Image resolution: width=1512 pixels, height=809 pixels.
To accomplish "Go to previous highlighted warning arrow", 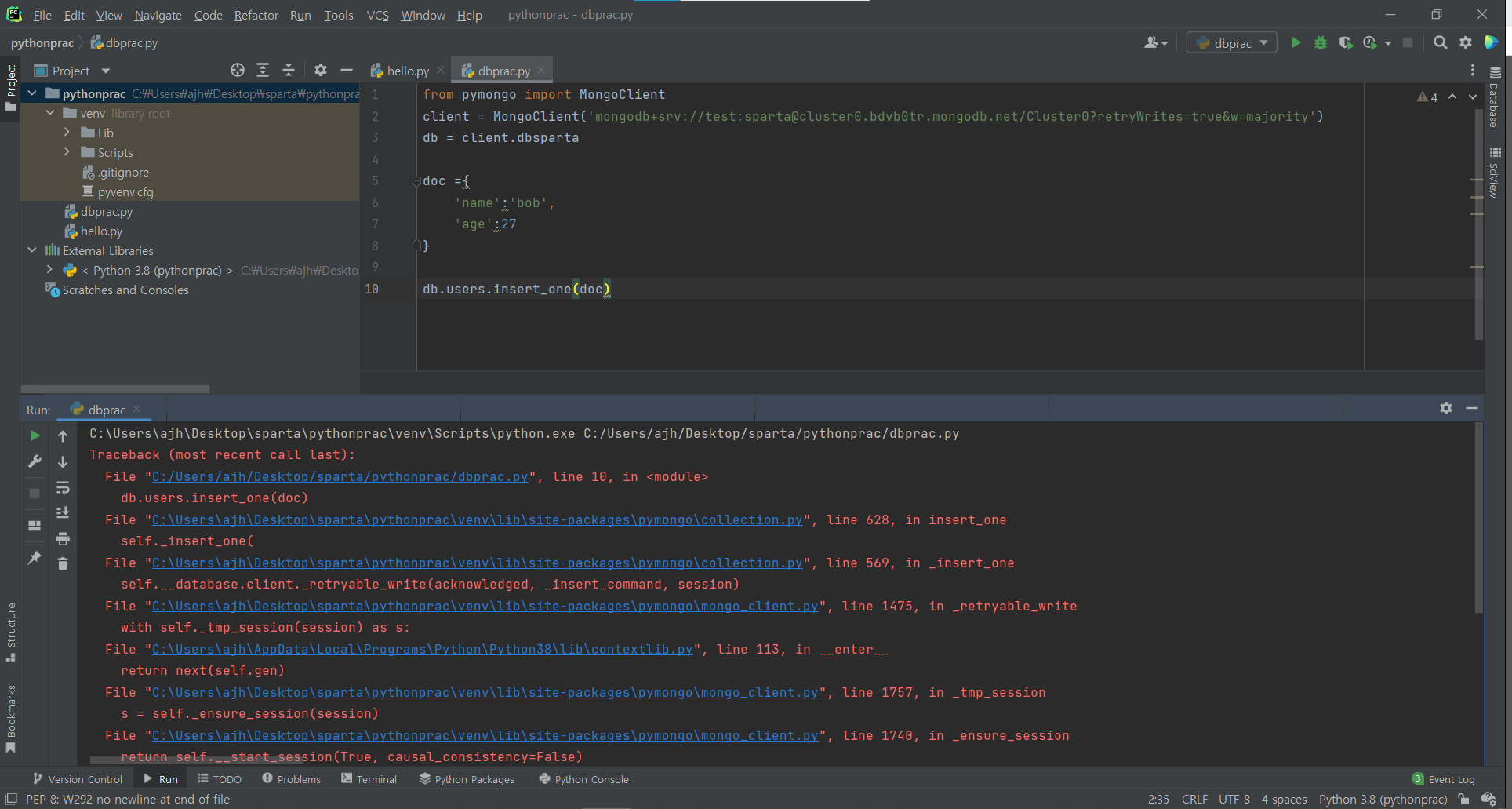I will coord(1452,97).
